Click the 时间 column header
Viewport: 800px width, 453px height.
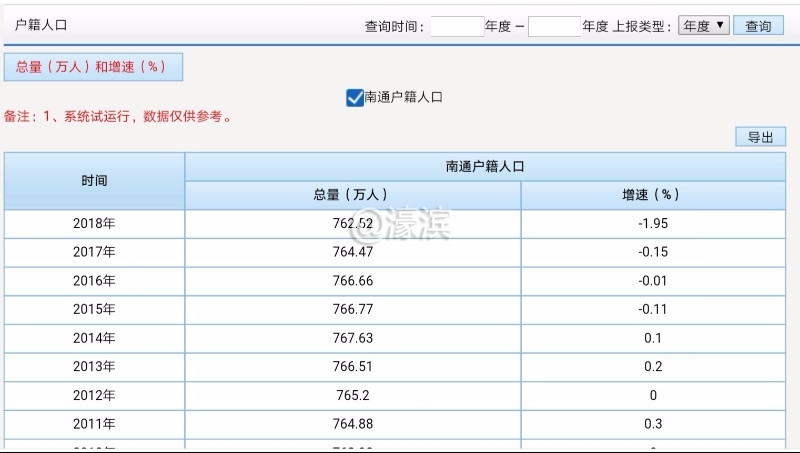click(x=94, y=181)
